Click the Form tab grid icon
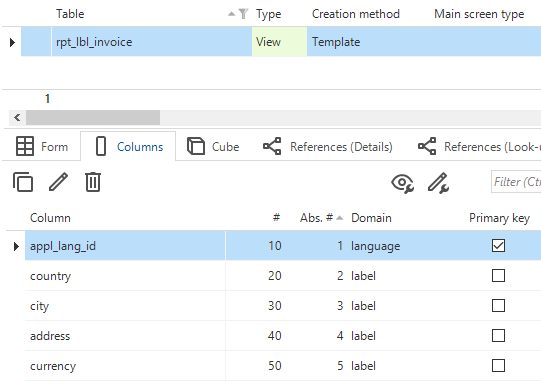 (25, 146)
